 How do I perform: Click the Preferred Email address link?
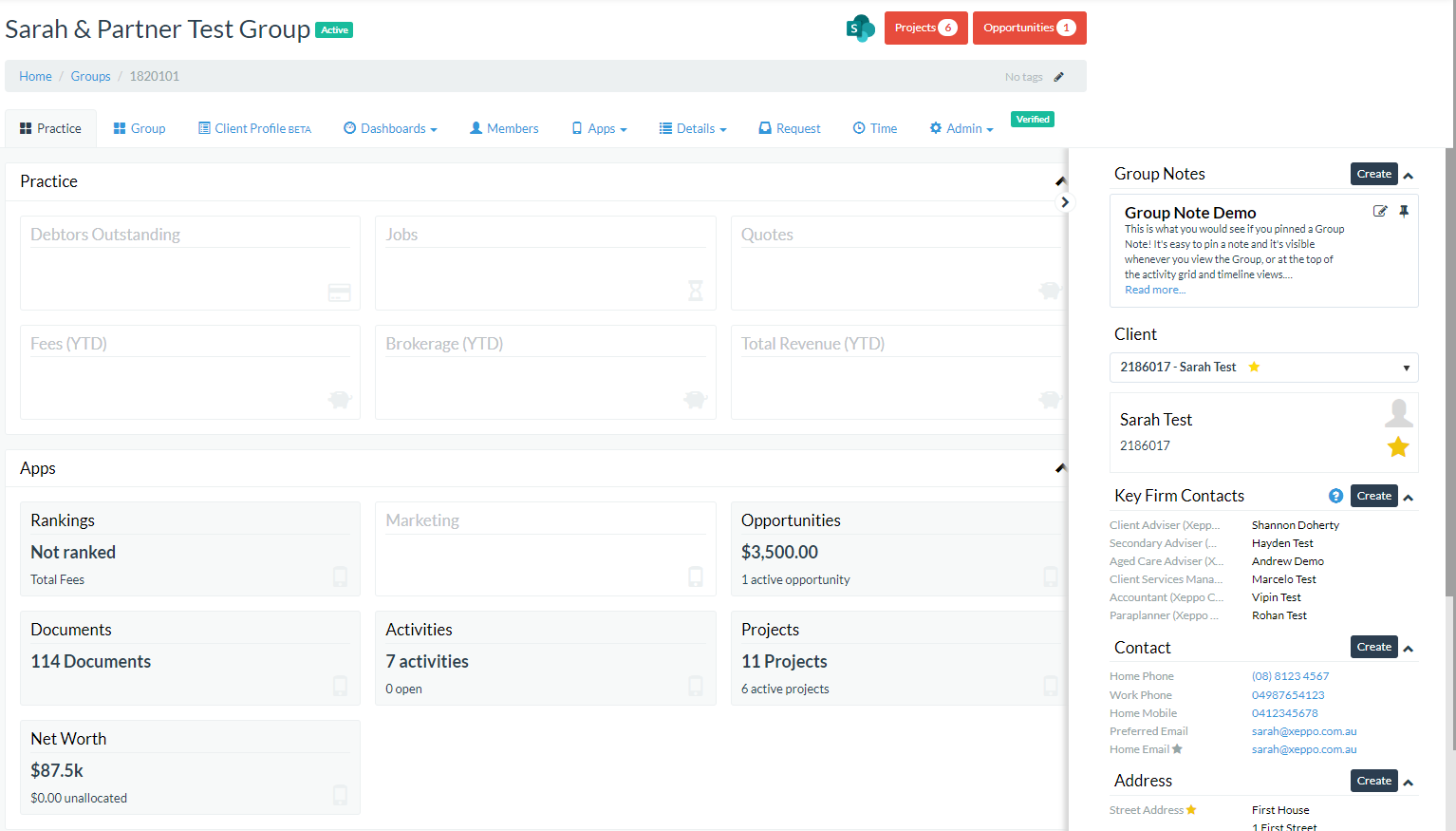pyautogui.click(x=1304, y=731)
